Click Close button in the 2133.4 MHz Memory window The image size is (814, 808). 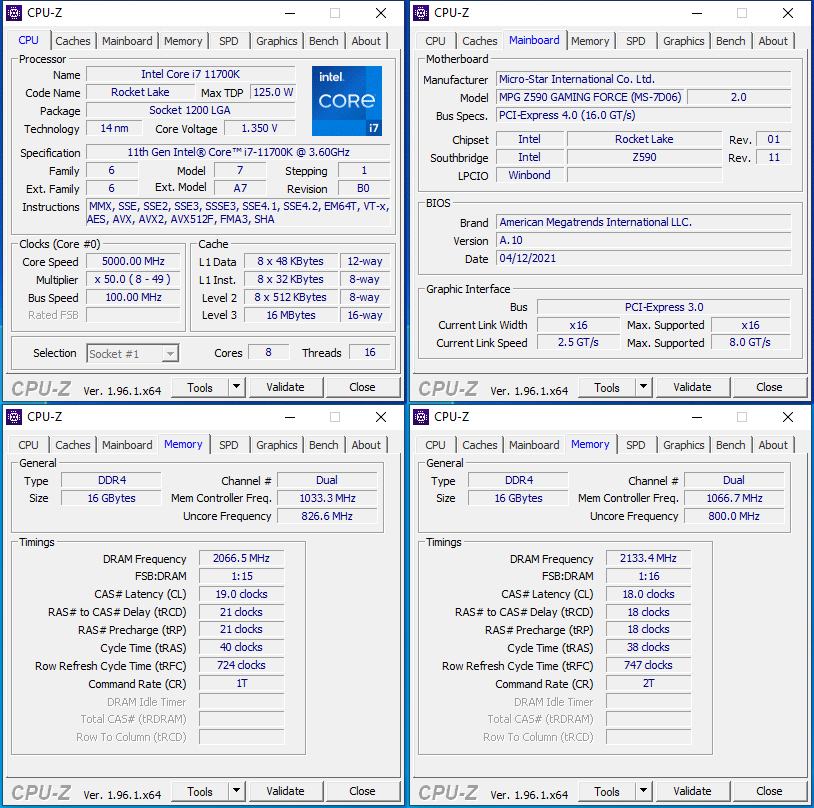point(769,791)
